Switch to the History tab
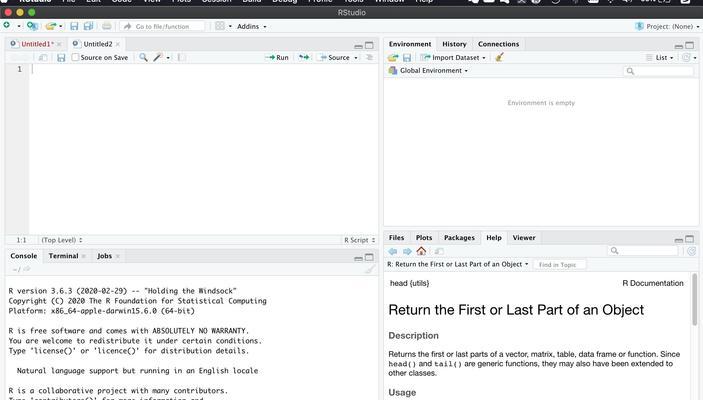The height and width of the screenshot is (400, 703). (454, 44)
